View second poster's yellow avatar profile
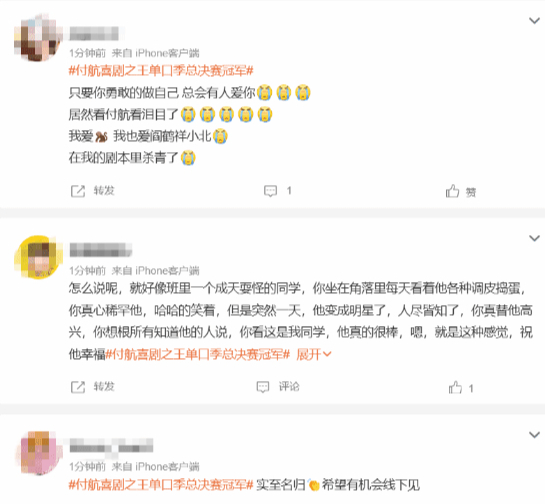Image resolution: width=545 pixels, height=504 pixels. pos(38,257)
